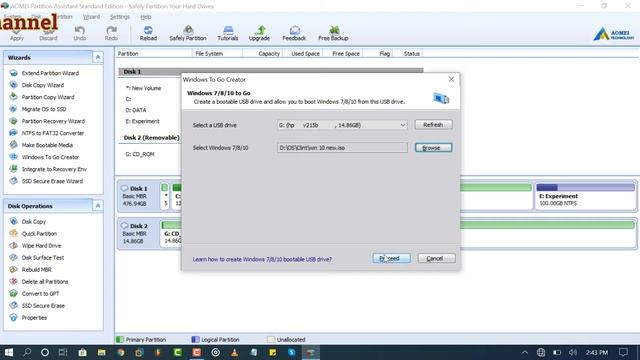Launch the Disk Copy Wizard
640x360 pixels.
coord(42,85)
